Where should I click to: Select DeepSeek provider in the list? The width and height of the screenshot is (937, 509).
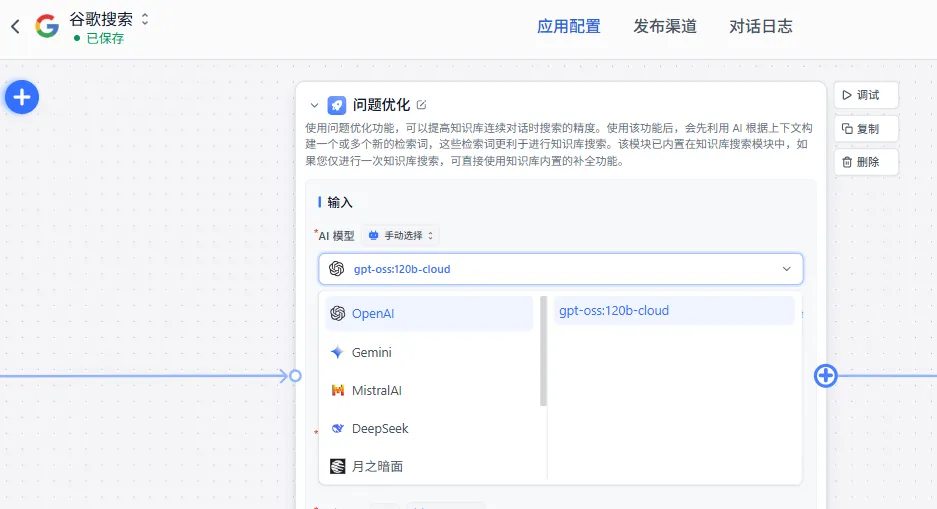428,429
